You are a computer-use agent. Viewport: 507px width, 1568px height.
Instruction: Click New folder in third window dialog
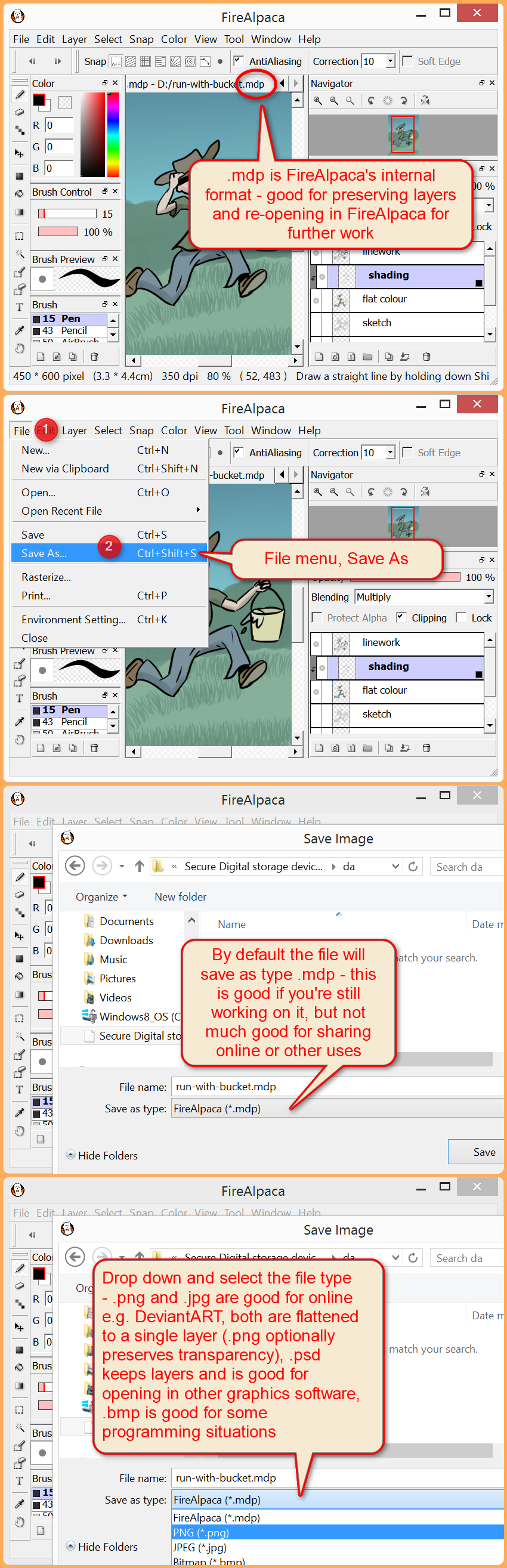[x=180, y=896]
